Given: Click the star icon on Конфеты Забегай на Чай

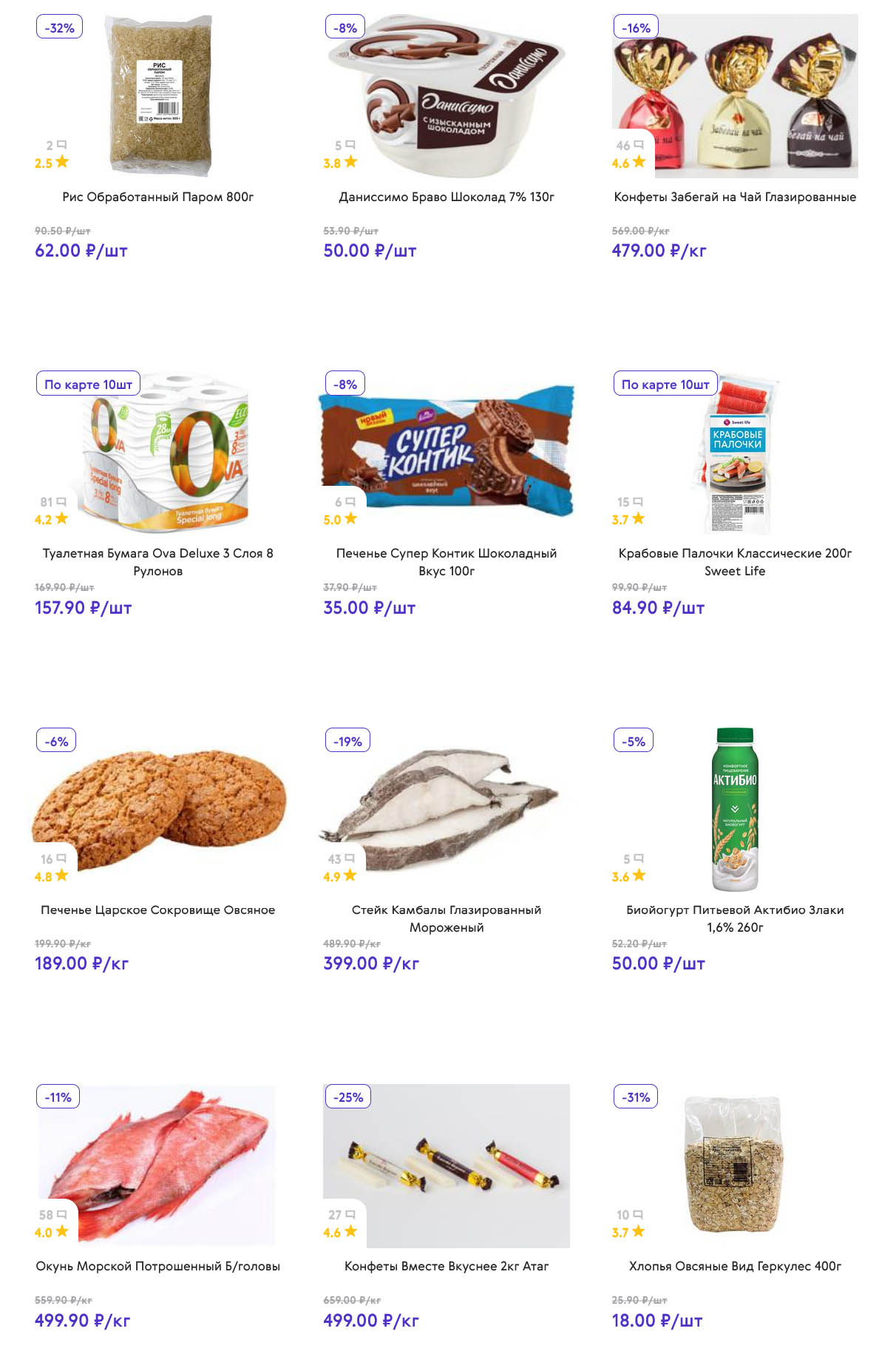Looking at the screenshot, I should 639,161.
